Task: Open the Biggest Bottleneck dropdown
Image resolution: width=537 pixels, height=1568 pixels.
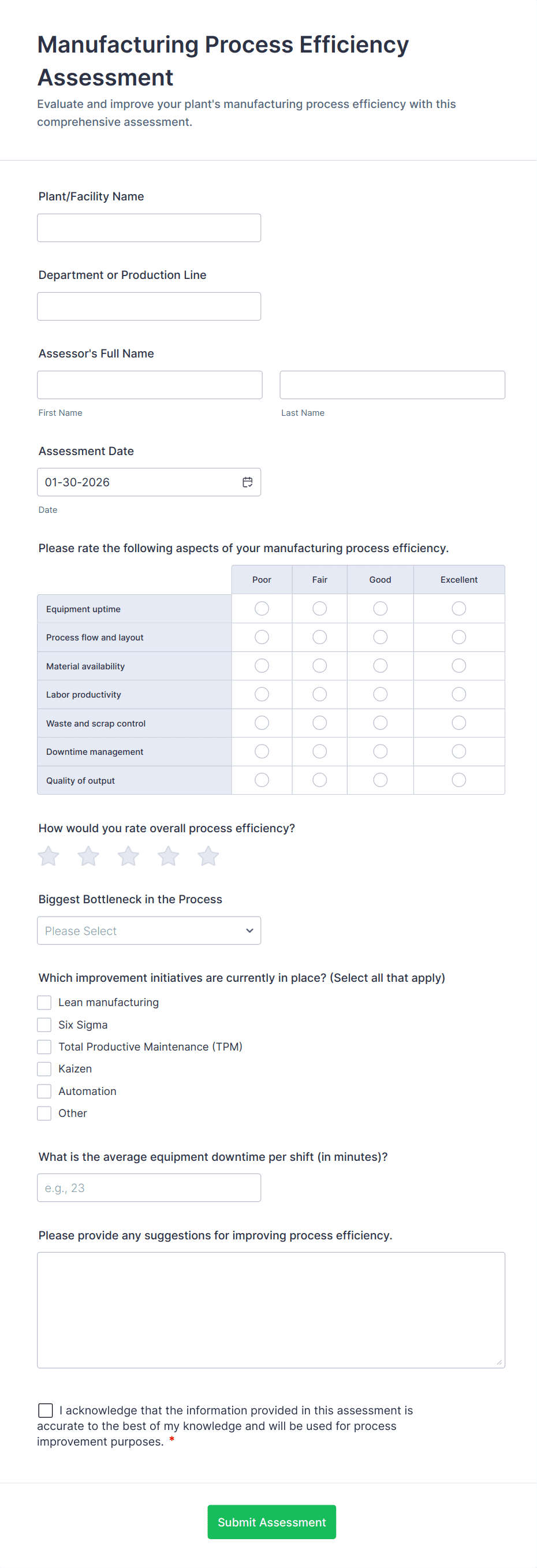Action: pyautogui.click(x=149, y=931)
